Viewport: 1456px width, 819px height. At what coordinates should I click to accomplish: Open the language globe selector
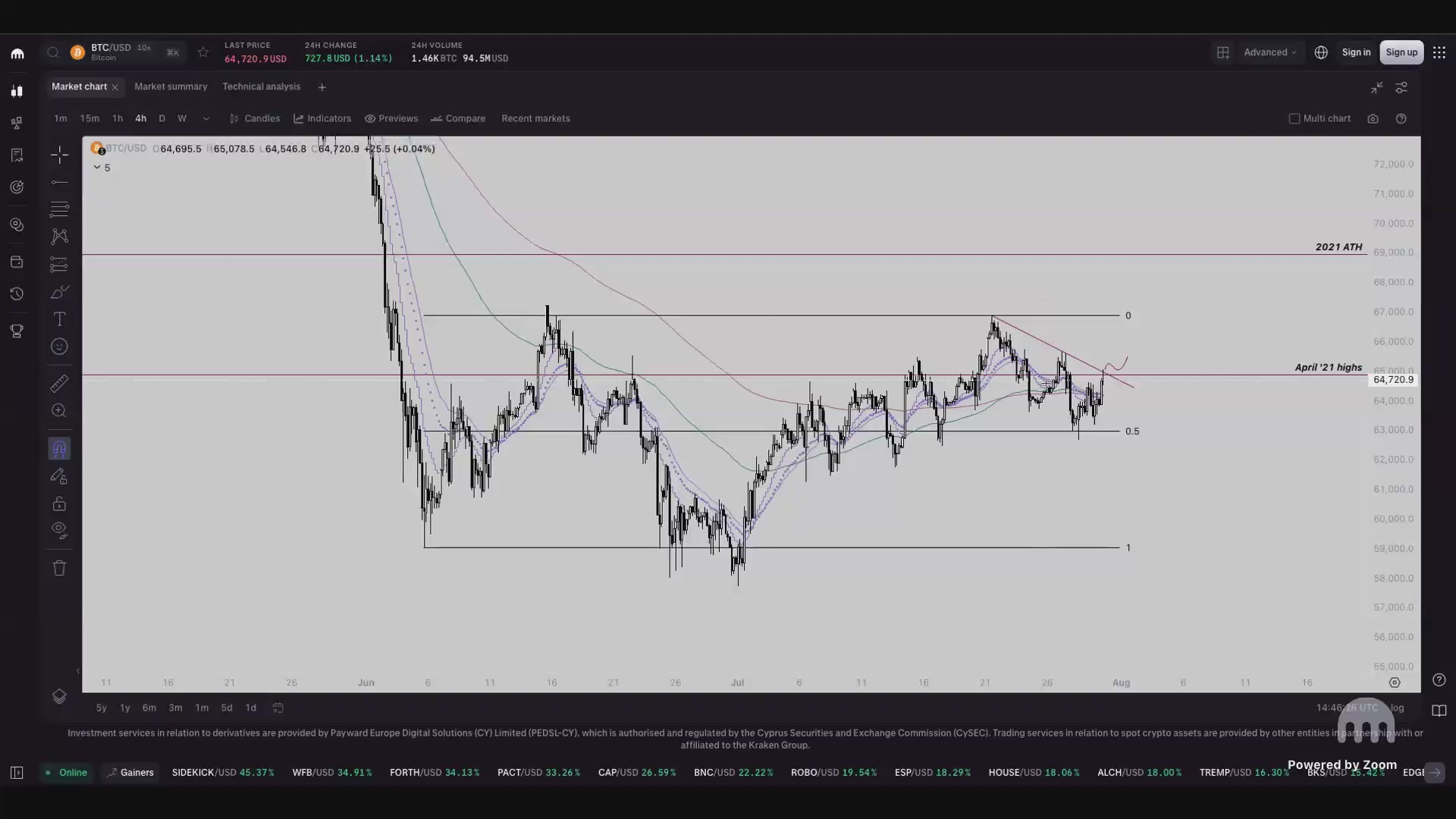click(1321, 52)
